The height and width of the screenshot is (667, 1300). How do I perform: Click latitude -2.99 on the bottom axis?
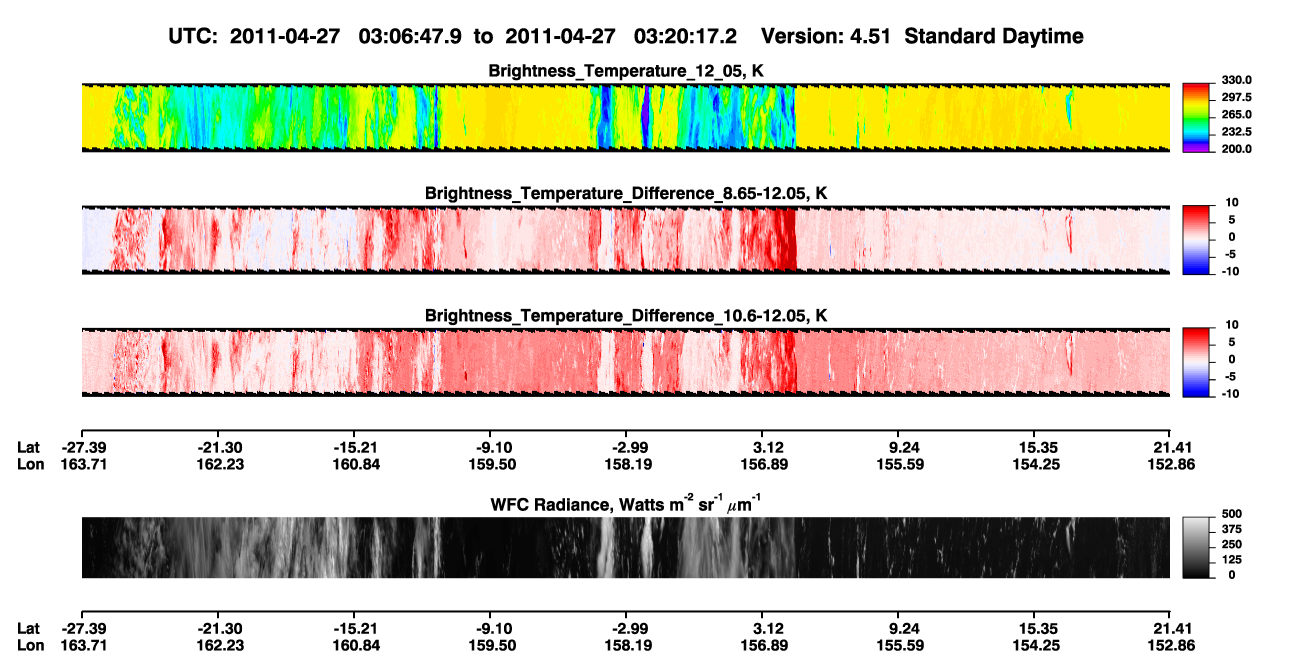628,629
